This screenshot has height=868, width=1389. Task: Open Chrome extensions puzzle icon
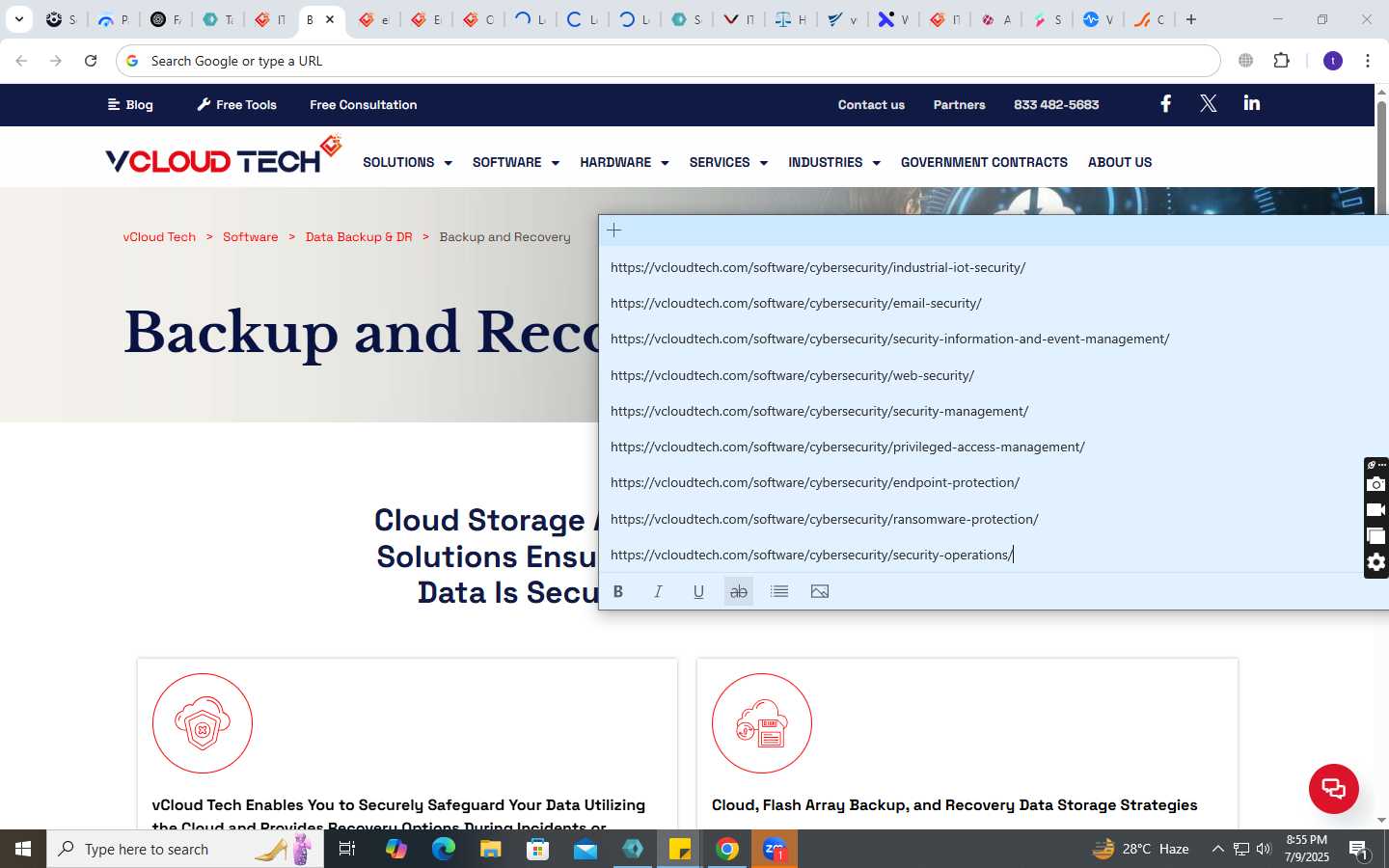click(x=1281, y=61)
